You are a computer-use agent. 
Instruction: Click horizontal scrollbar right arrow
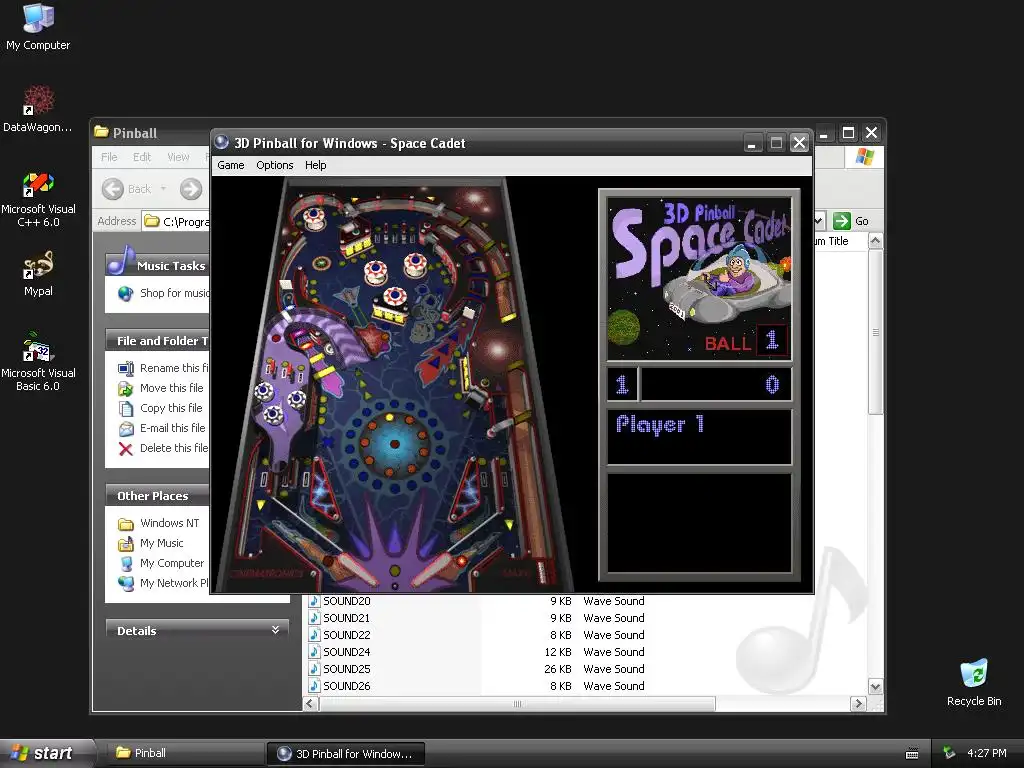point(858,703)
